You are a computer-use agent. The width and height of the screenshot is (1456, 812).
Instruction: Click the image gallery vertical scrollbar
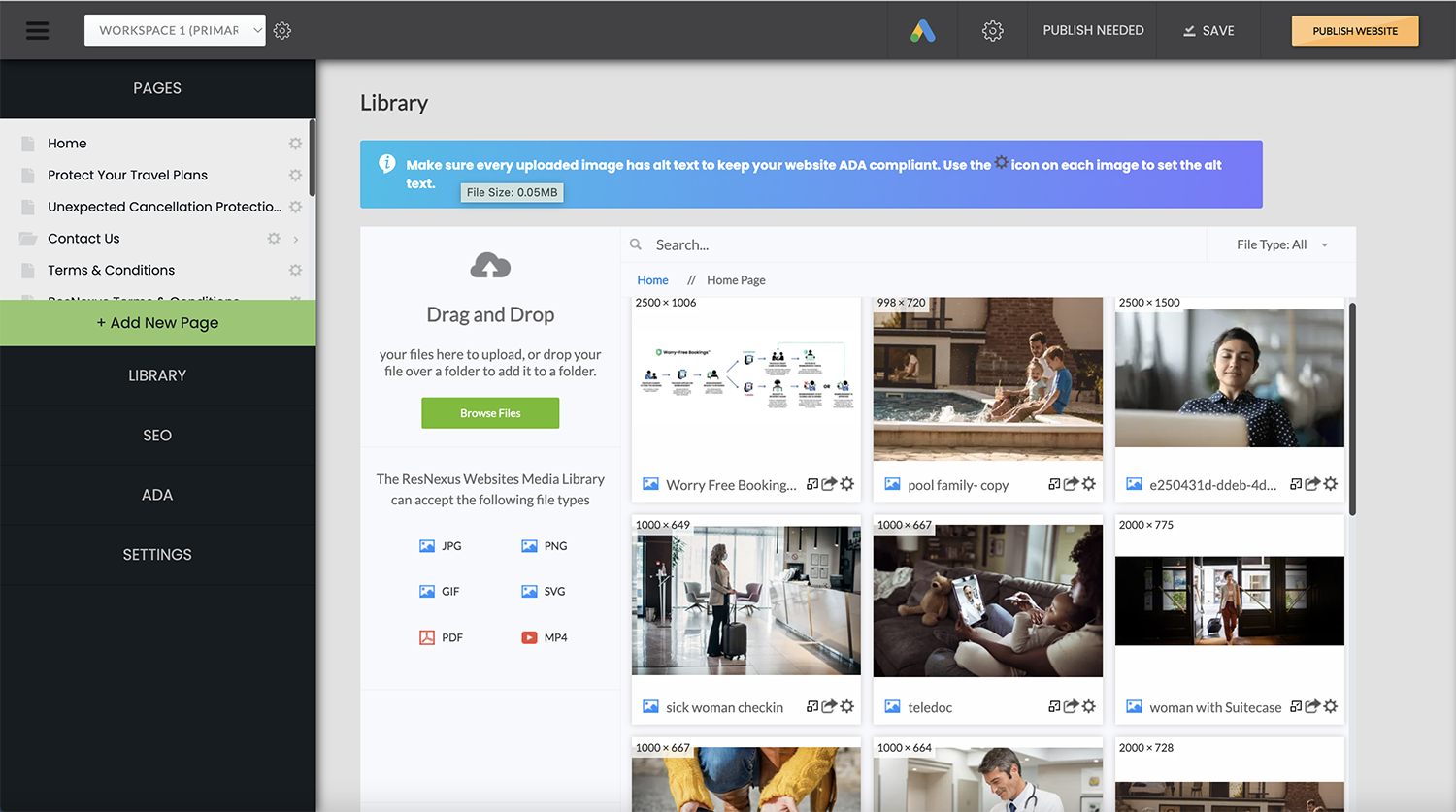(1352, 408)
